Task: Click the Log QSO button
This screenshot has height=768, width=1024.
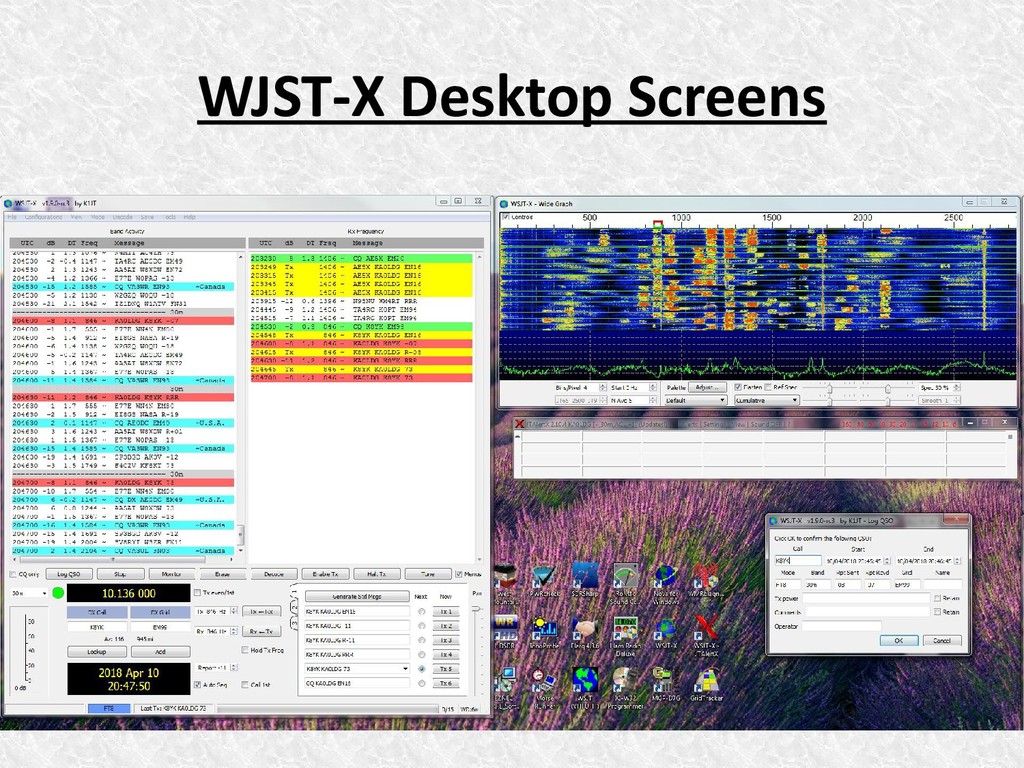Action: (x=69, y=575)
